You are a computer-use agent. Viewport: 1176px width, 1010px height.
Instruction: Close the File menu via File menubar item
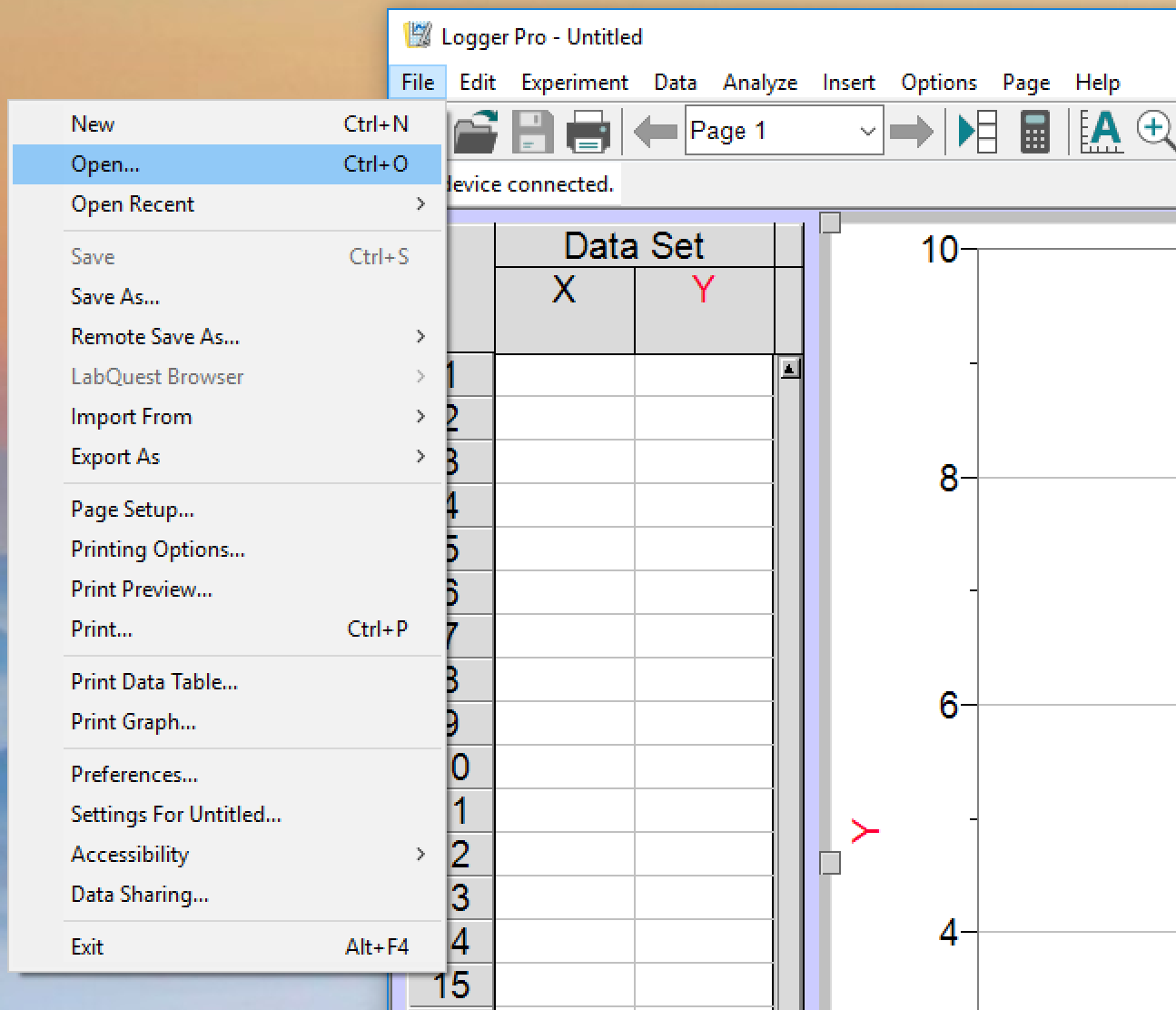point(418,83)
